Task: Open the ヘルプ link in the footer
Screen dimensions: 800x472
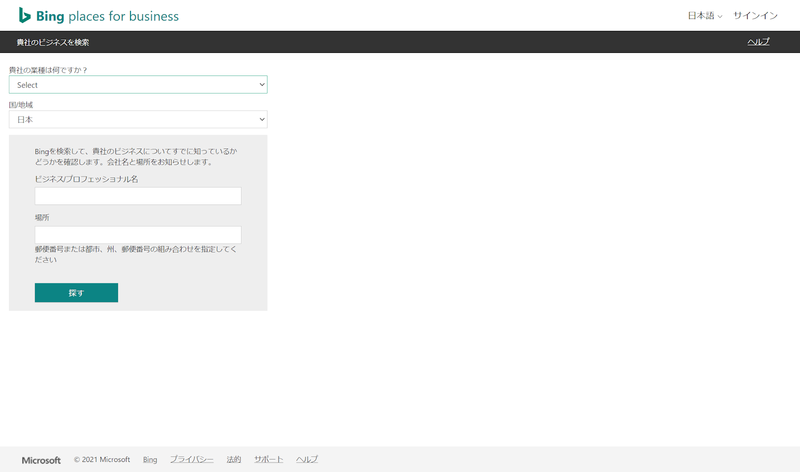Action: click(307, 459)
